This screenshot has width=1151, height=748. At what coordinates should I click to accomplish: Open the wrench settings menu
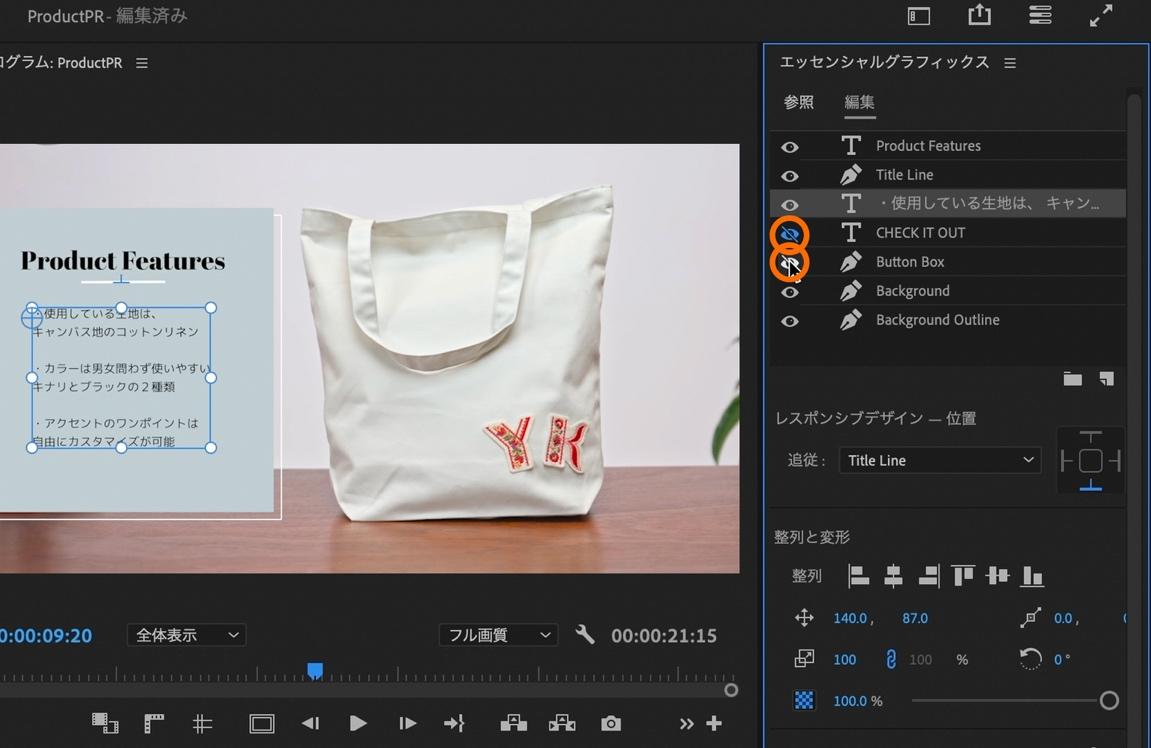pyautogui.click(x=585, y=634)
